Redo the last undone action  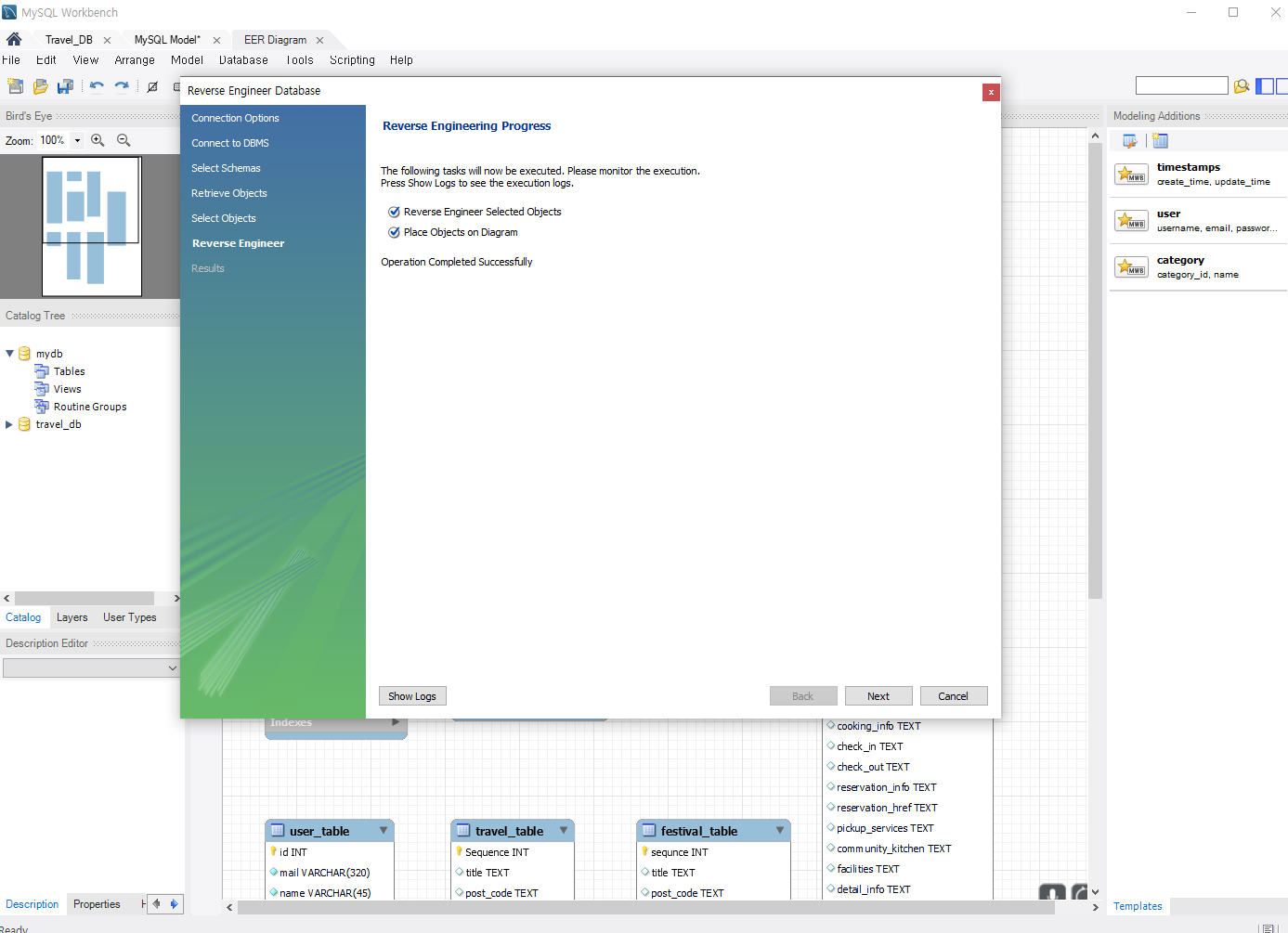tap(122, 86)
